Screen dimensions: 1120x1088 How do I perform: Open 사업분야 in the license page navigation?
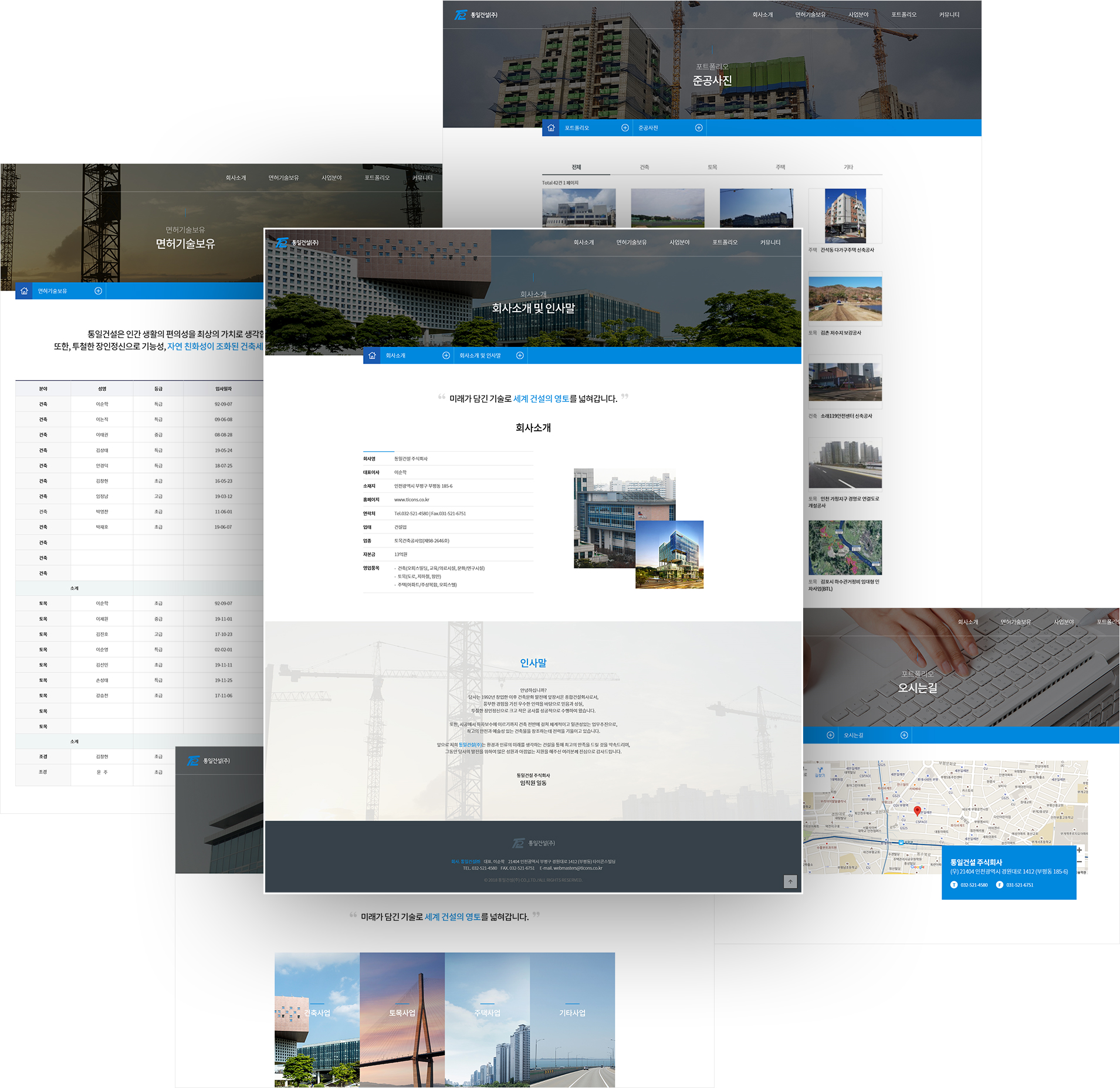point(331,178)
